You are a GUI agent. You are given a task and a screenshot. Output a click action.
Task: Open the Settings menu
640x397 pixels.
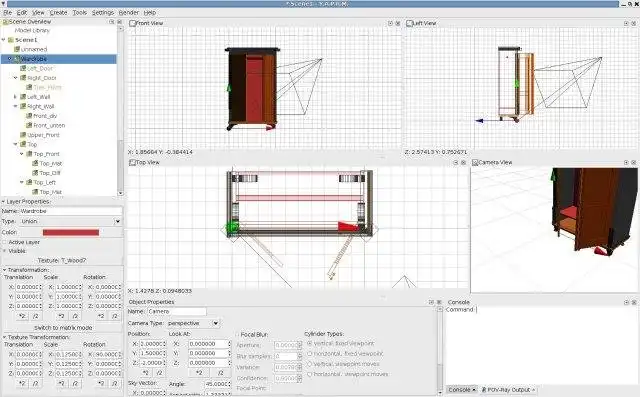(x=103, y=13)
